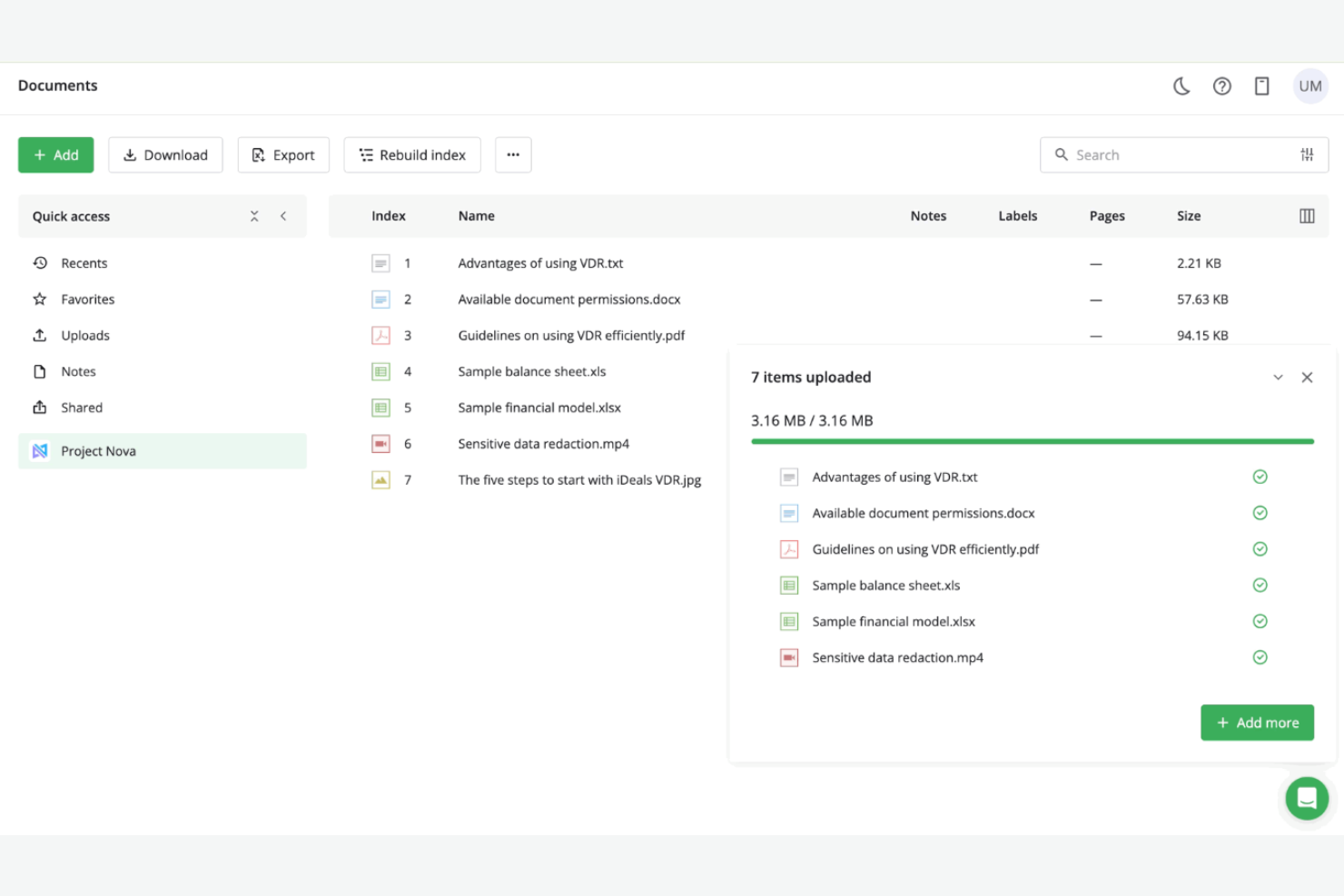Image resolution: width=1344 pixels, height=896 pixels.
Task: Click the green upload progress bar
Action: pyautogui.click(x=1032, y=441)
